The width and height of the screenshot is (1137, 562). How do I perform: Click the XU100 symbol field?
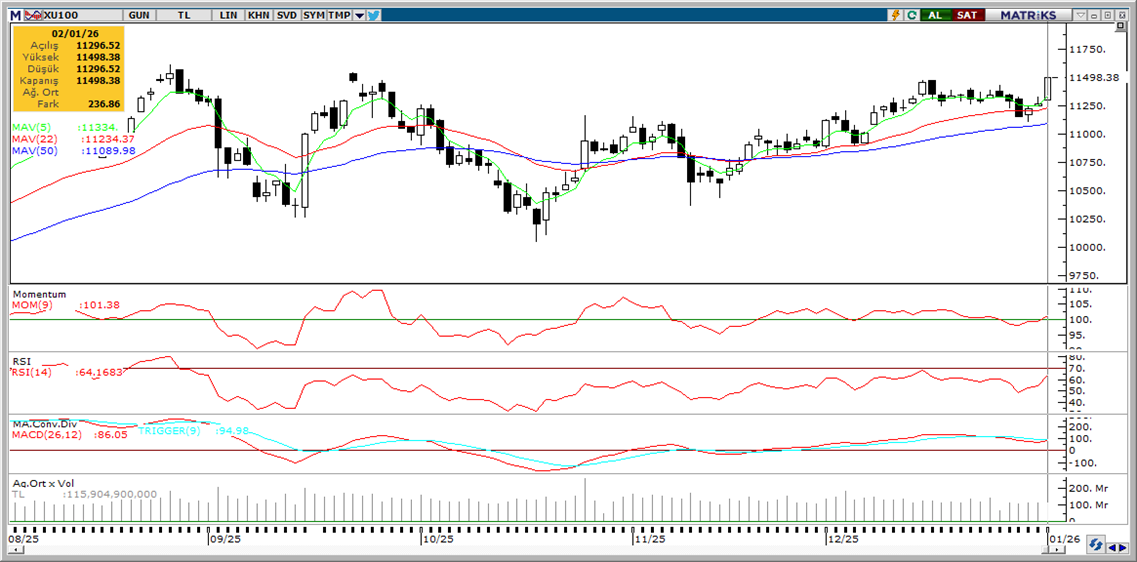[x=62, y=15]
